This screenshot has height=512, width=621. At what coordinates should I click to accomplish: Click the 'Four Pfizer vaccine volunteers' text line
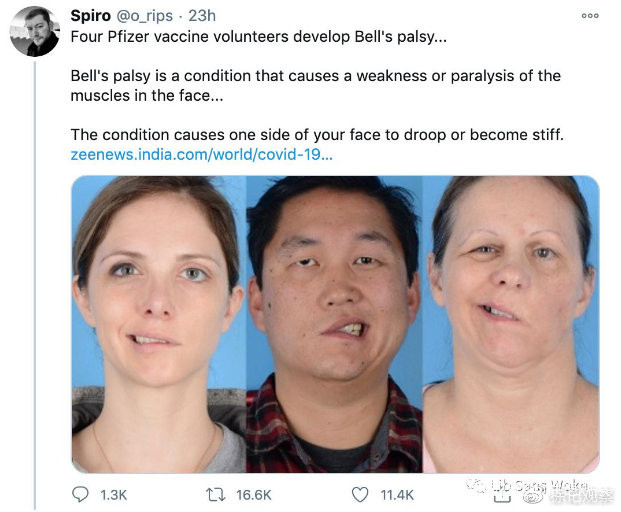pos(259,37)
